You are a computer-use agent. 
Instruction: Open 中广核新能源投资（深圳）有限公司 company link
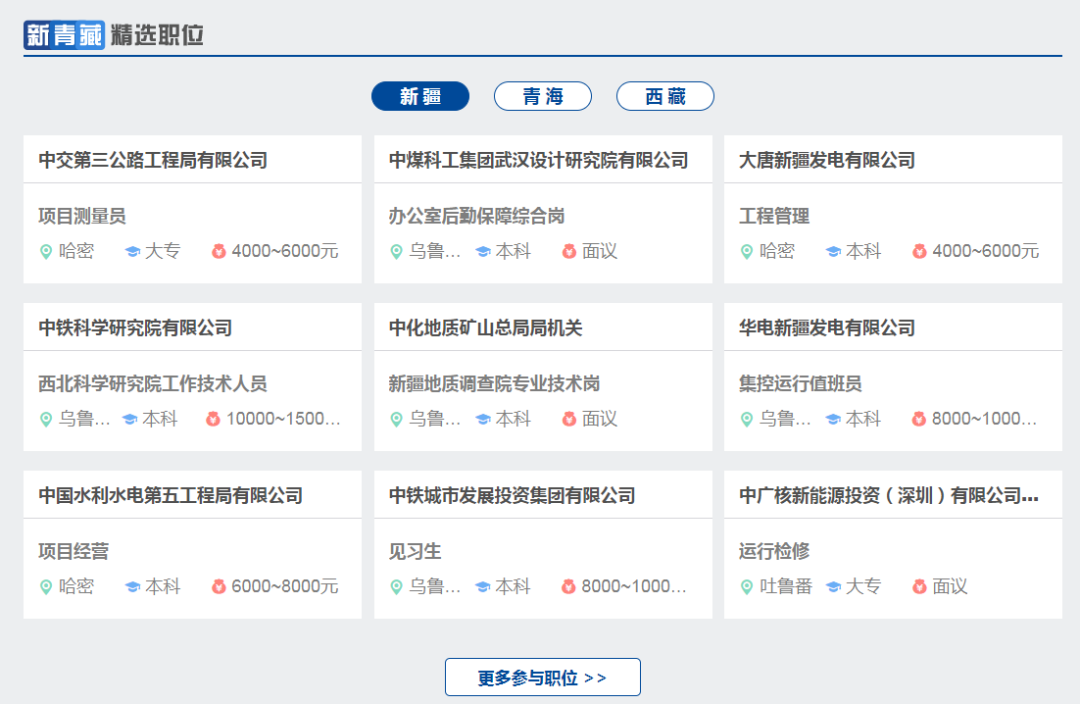(889, 495)
